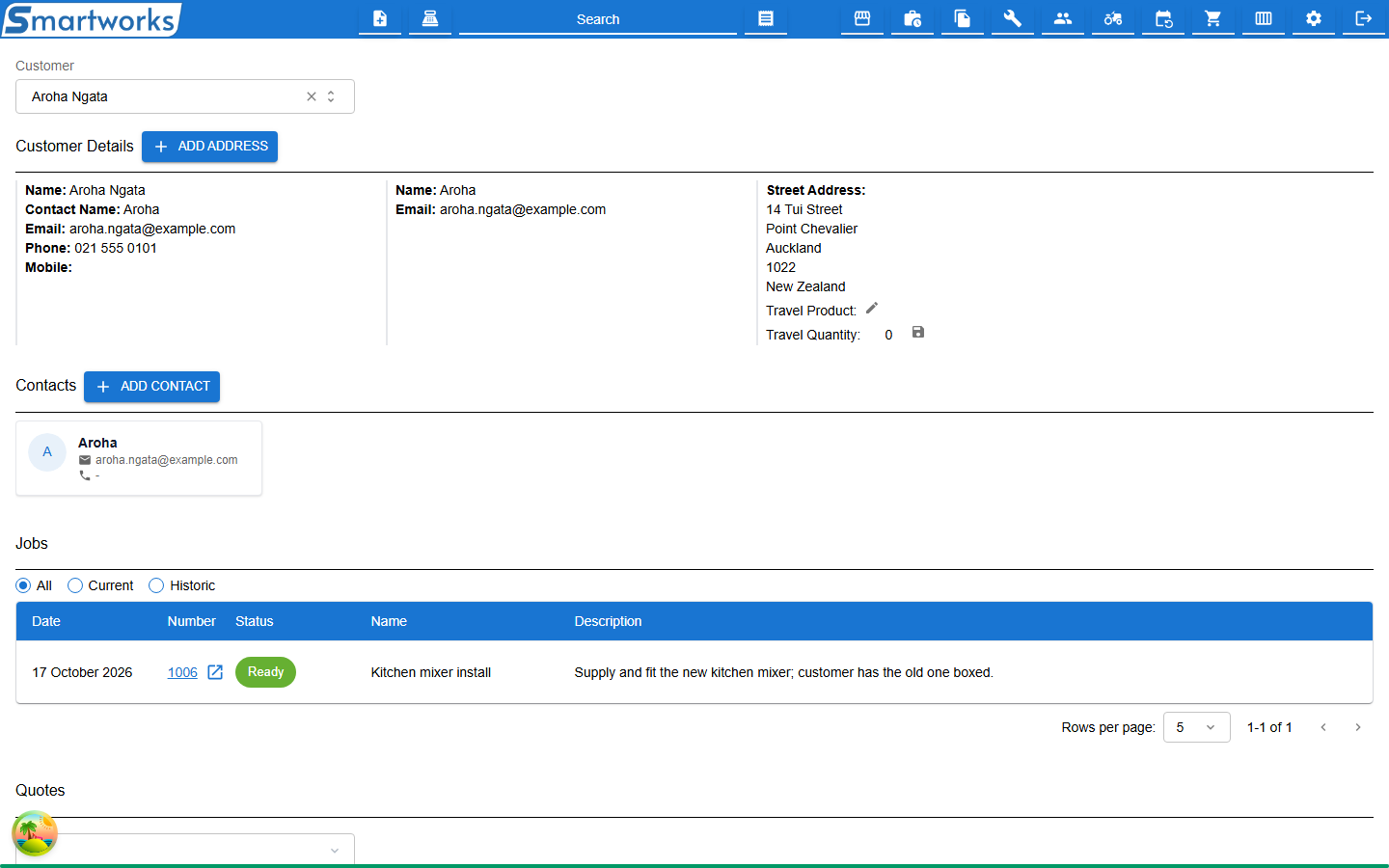Click the Smartworks logo
This screenshot has width=1389, height=868.
92,19
